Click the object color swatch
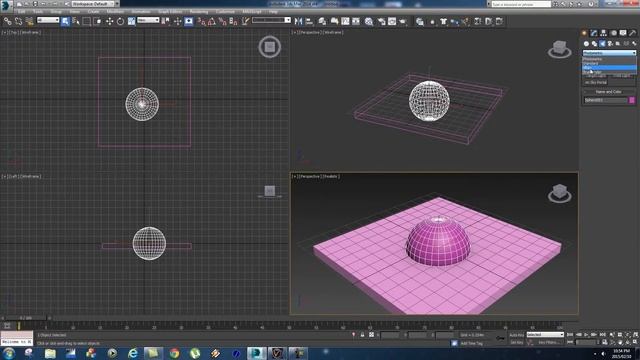This screenshot has width=640, height=360. 632,100
